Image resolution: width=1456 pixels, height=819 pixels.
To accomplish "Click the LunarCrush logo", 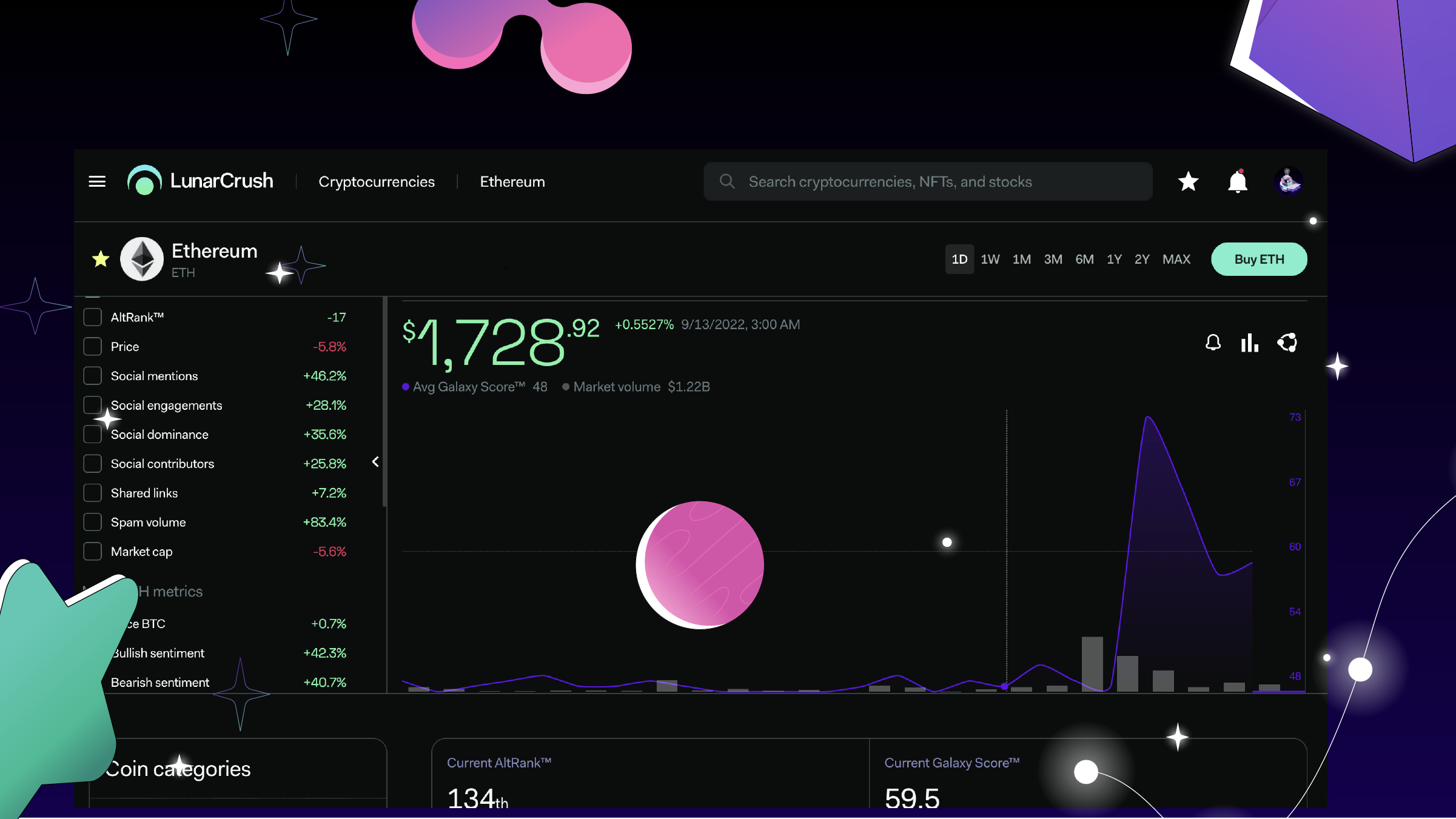I will 200,181.
